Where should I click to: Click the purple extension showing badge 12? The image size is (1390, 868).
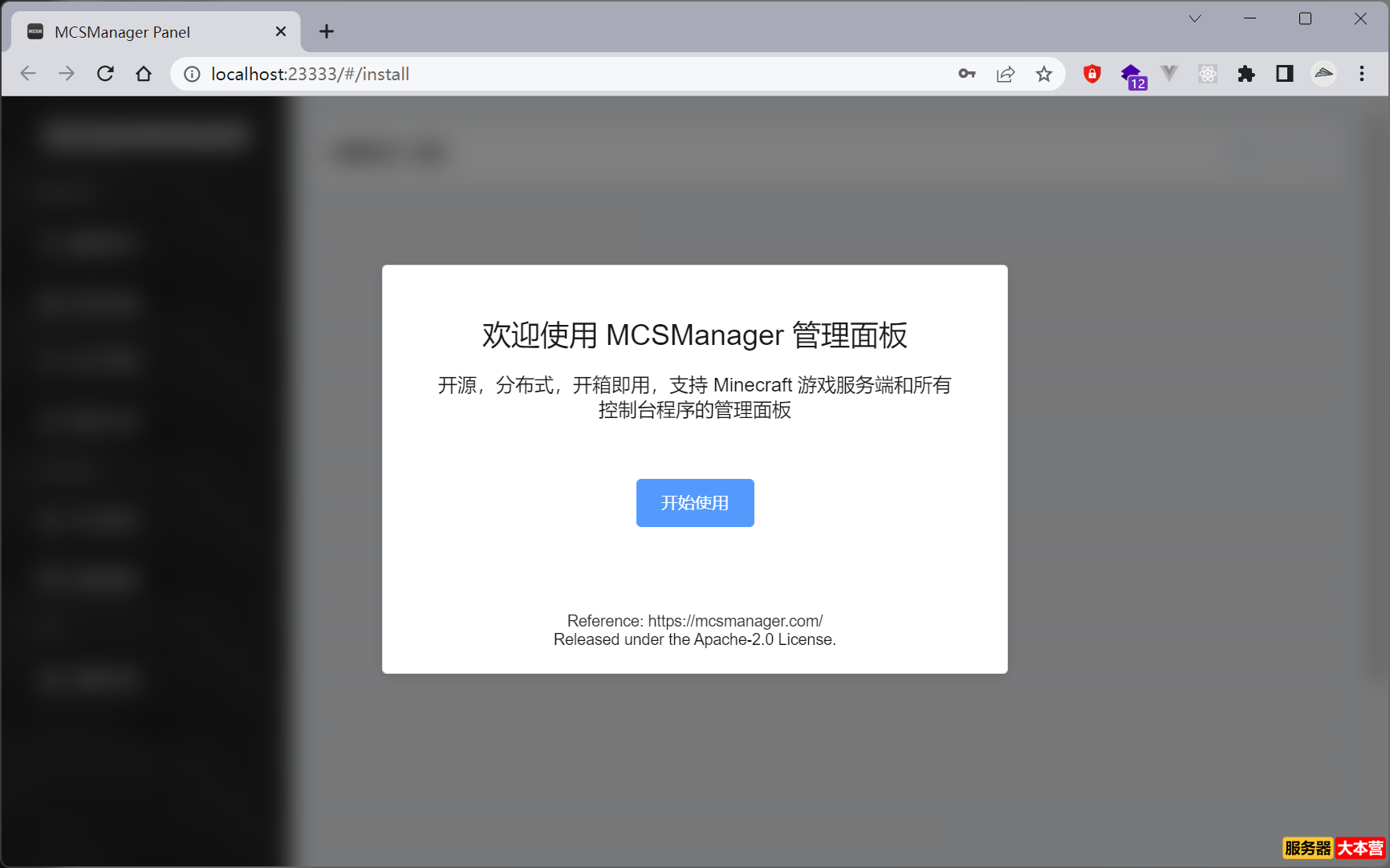pyautogui.click(x=1132, y=73)
